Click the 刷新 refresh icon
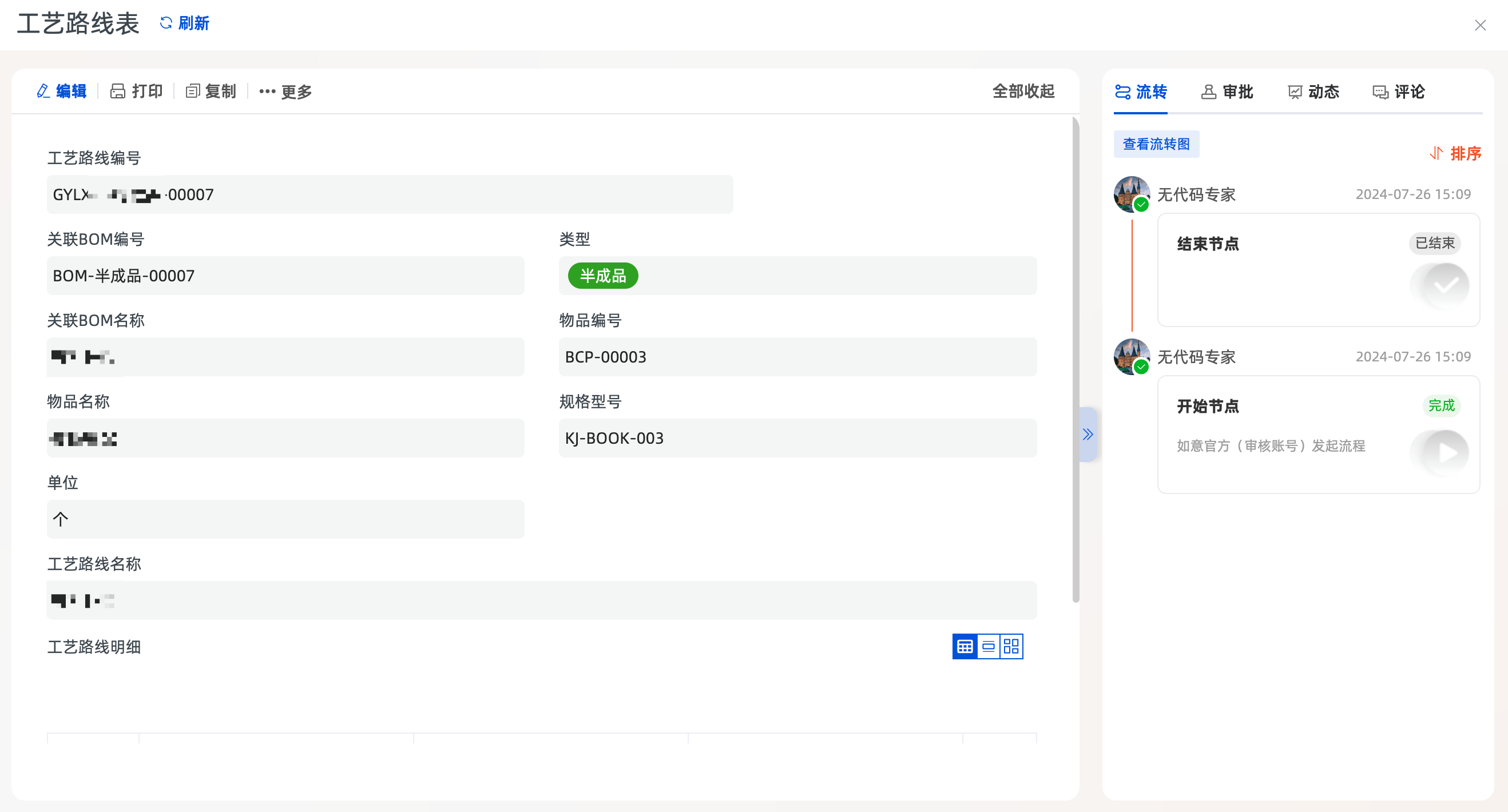 166,23
